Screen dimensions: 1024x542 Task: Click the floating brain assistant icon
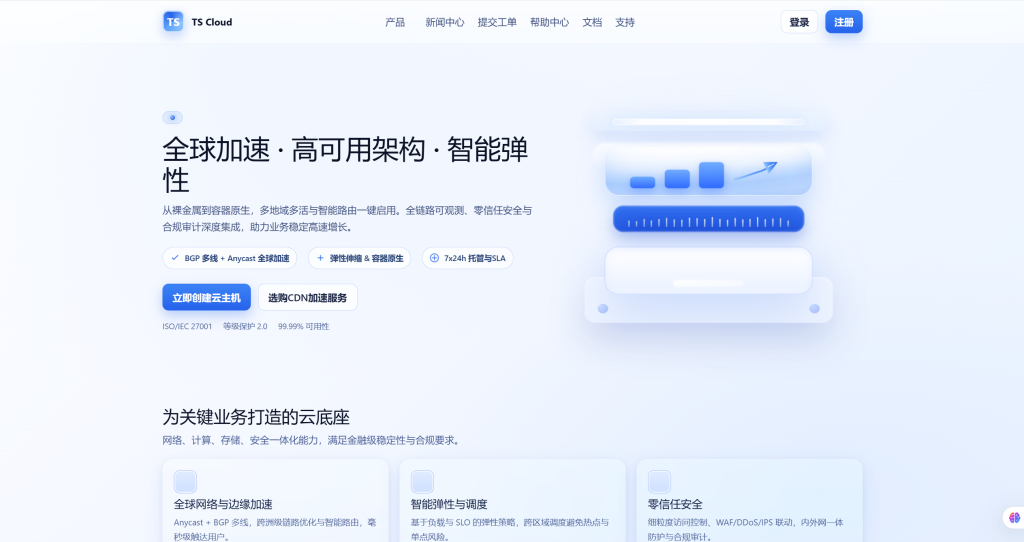pos(1014,518)
